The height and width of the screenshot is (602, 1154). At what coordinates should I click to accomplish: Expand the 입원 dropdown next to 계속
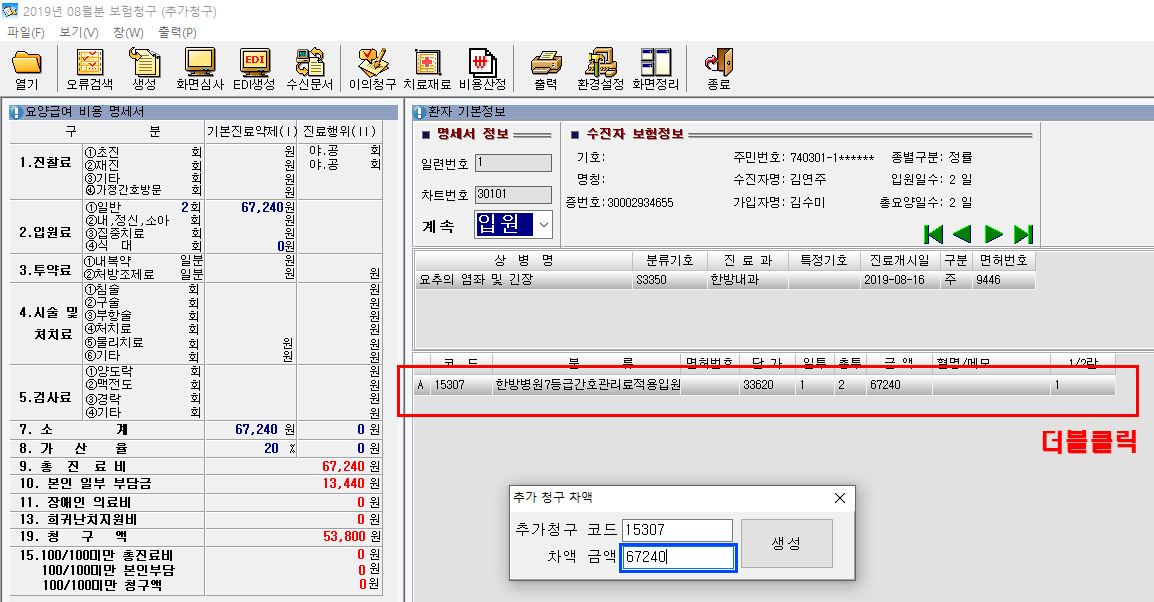pos(543,225)
